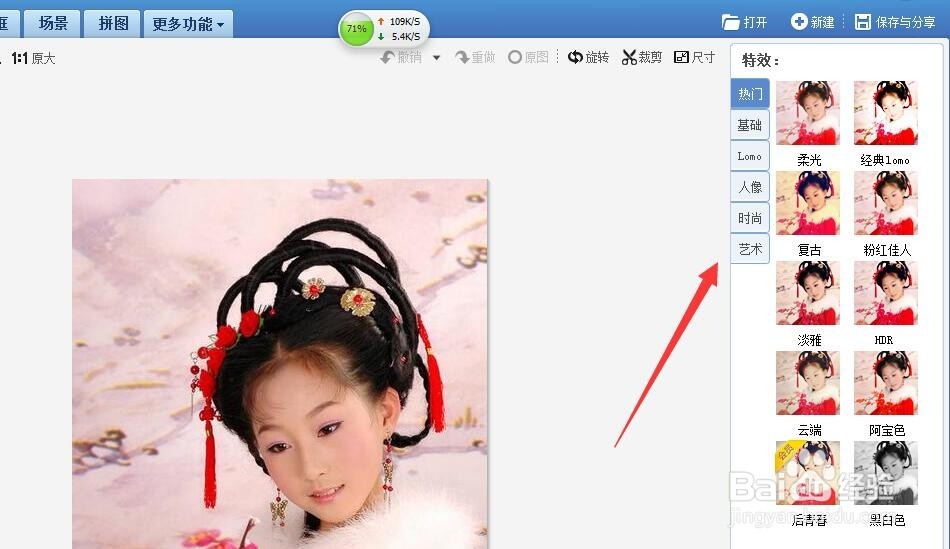The image size is (950, 549).
Task: Apply the 黑白色 effect thumbnail
Action: coord(886,473)
